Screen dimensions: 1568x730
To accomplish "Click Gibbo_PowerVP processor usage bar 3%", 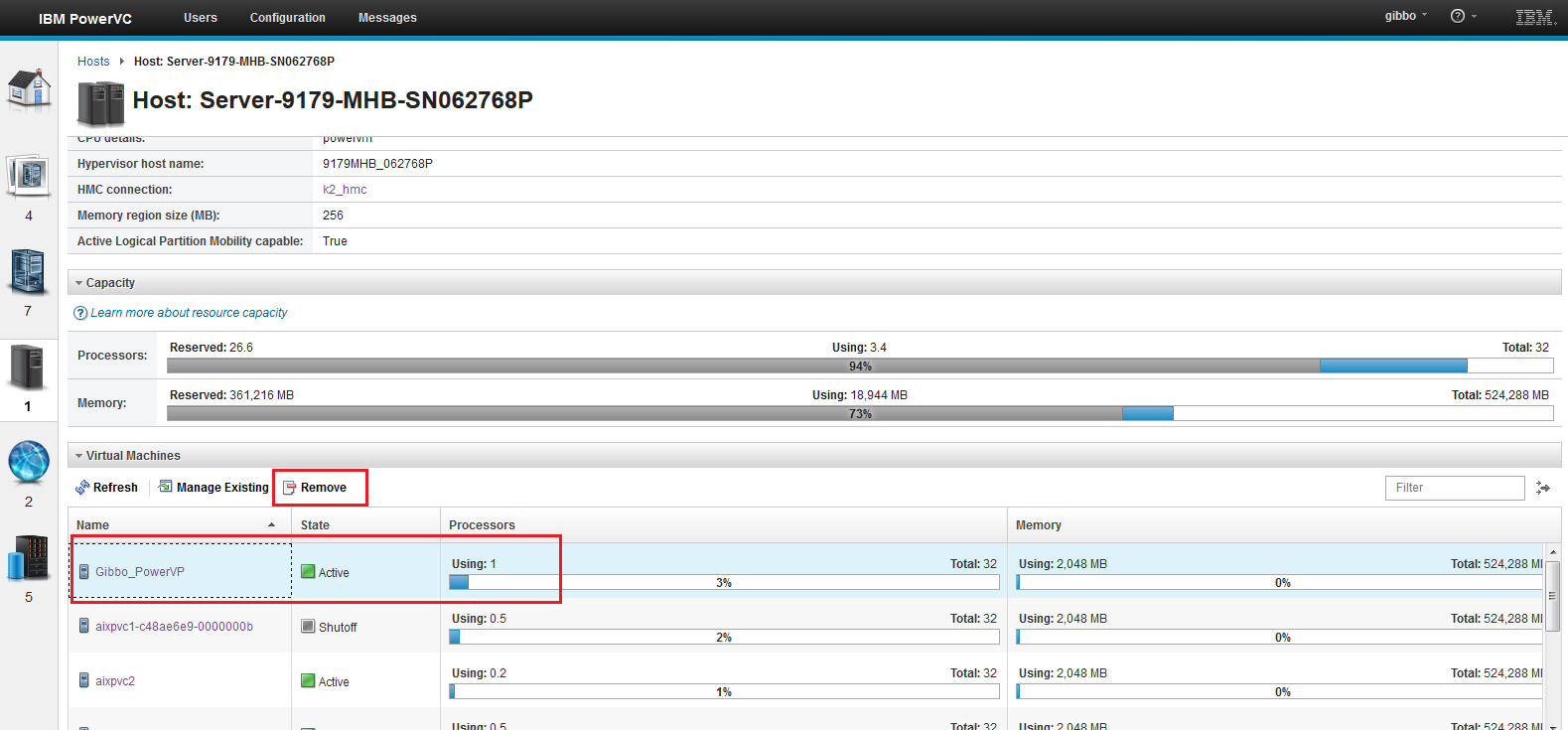I will (724, 582).
